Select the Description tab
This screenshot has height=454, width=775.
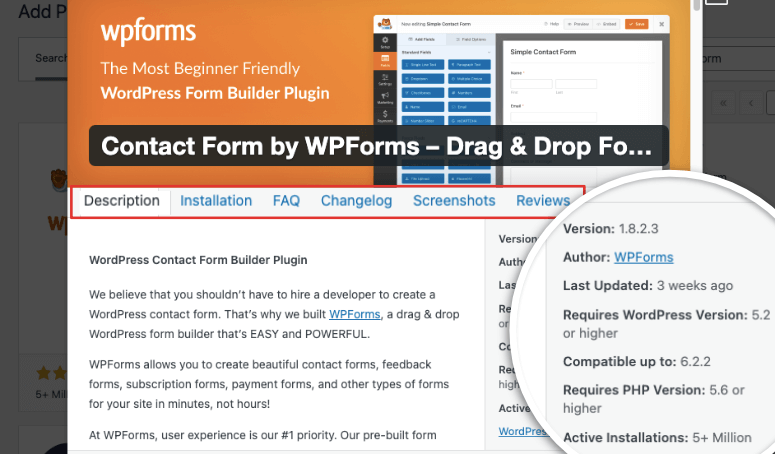click(122, 201)
